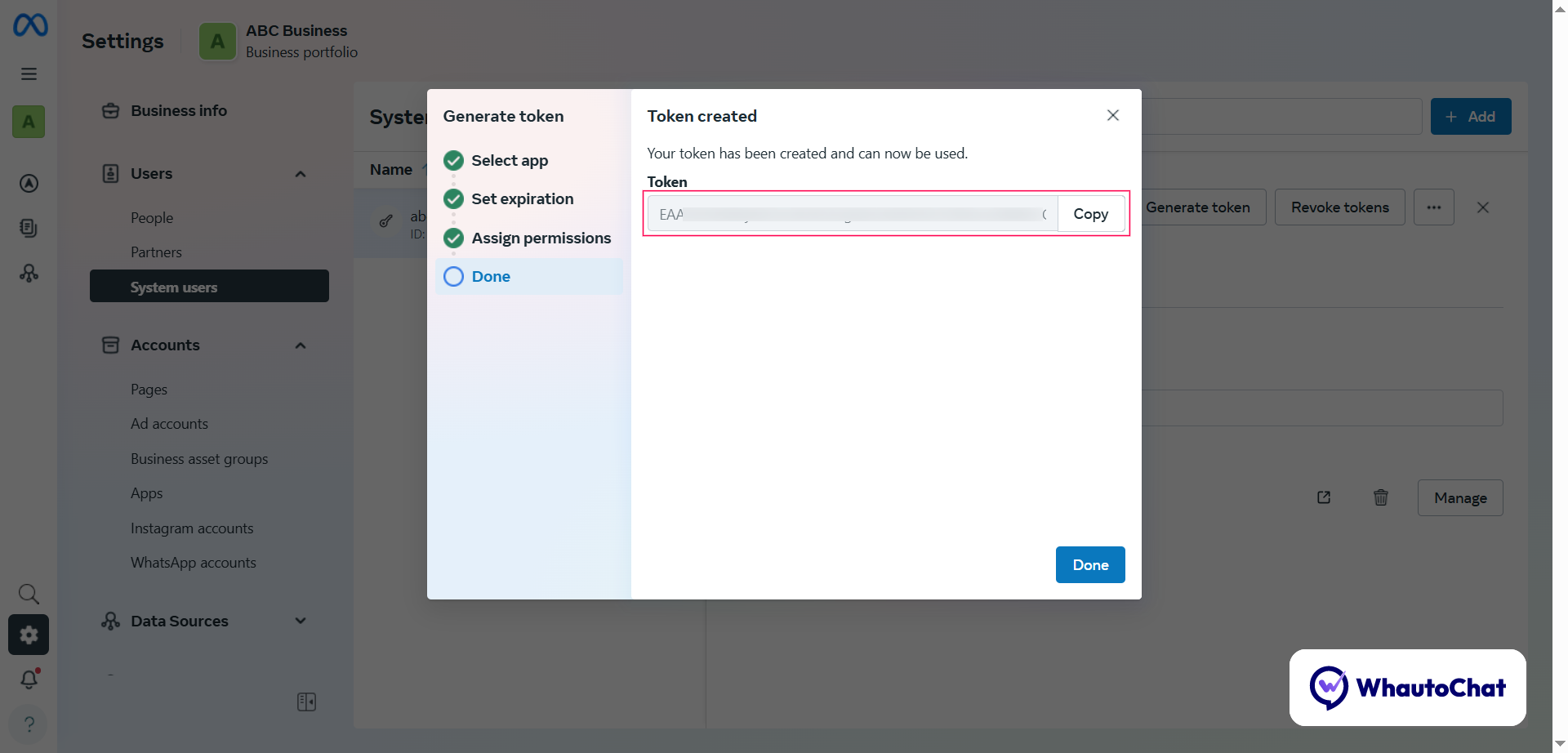
Task: Click the open in new window icon
Action: tap(1324, 497)
